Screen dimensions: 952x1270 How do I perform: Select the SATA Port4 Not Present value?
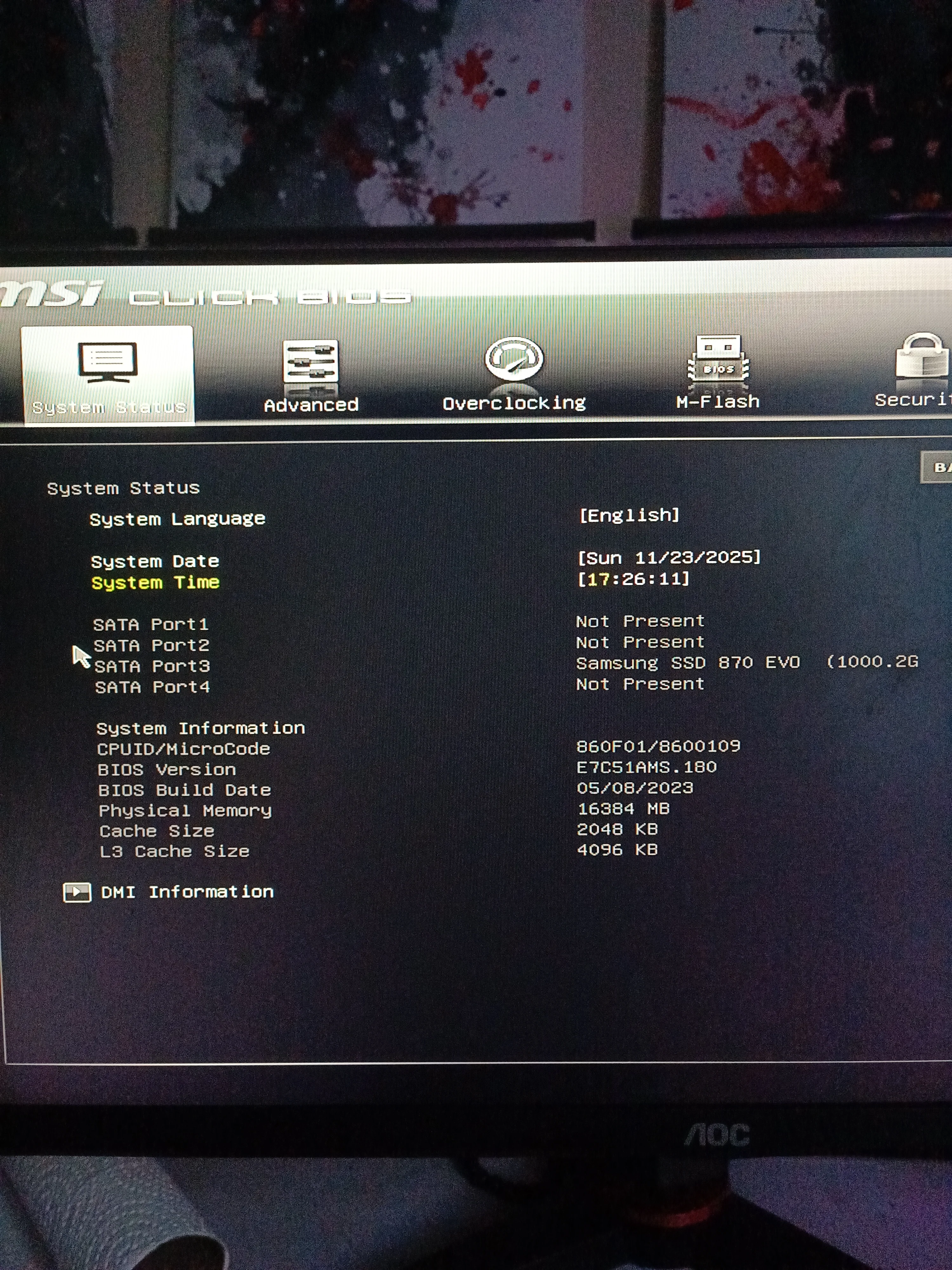(640, 684)
